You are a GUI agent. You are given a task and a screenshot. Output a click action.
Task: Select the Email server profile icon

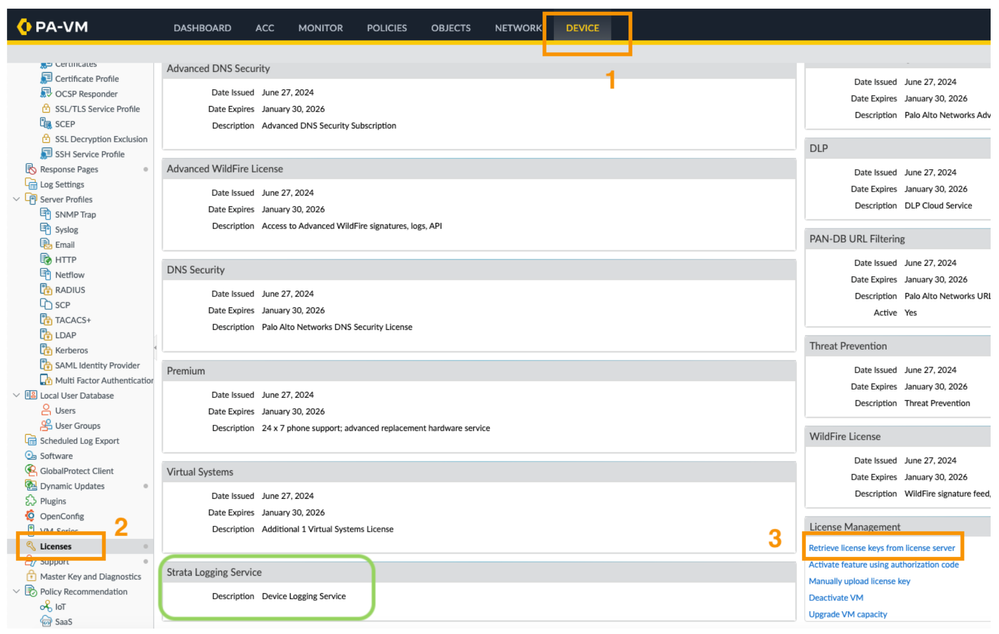click(46, 244)
